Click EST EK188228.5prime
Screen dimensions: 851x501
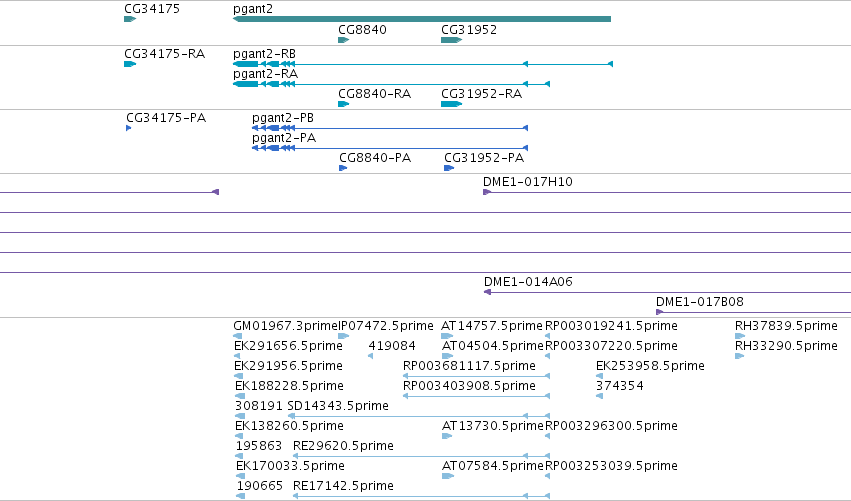289,386
